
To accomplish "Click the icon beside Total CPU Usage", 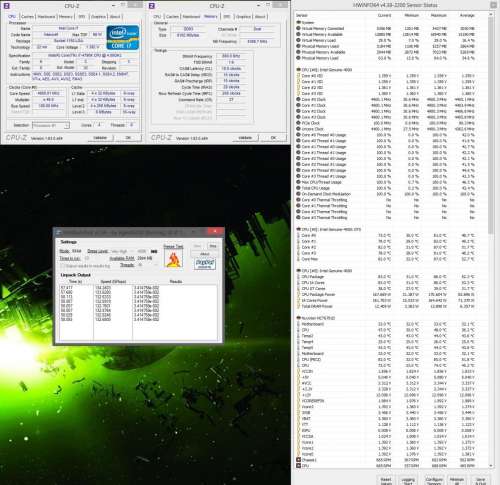I will tap(298, 188).
